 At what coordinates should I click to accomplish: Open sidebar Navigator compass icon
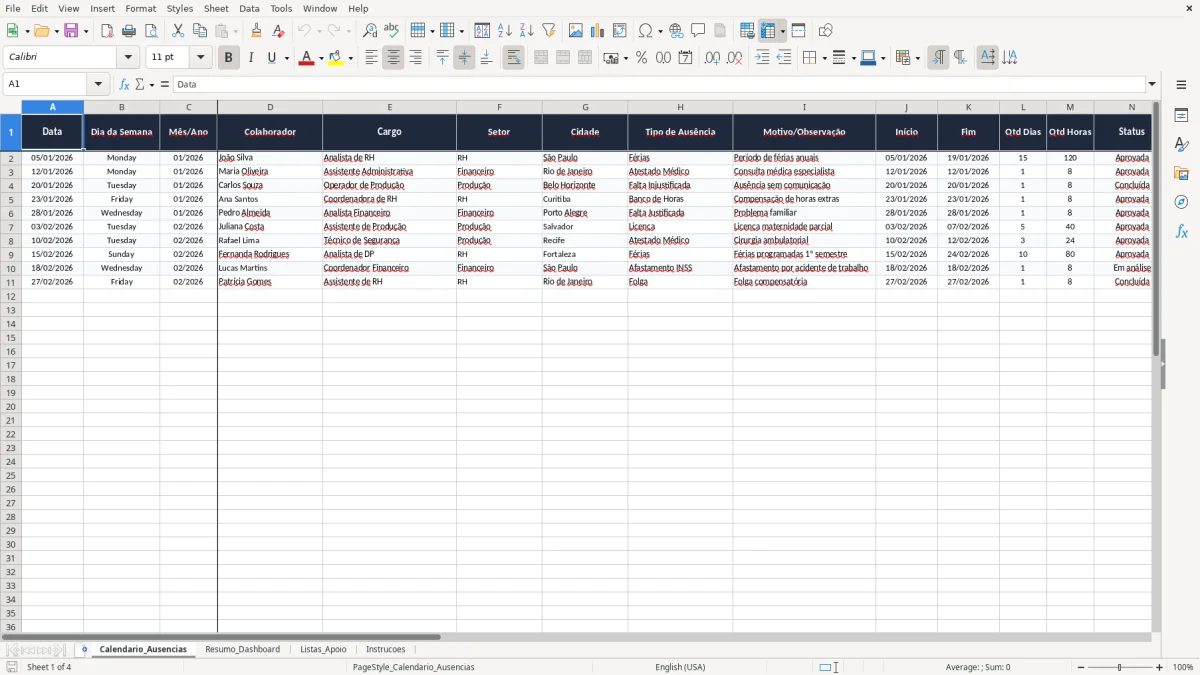point(1181,202)
